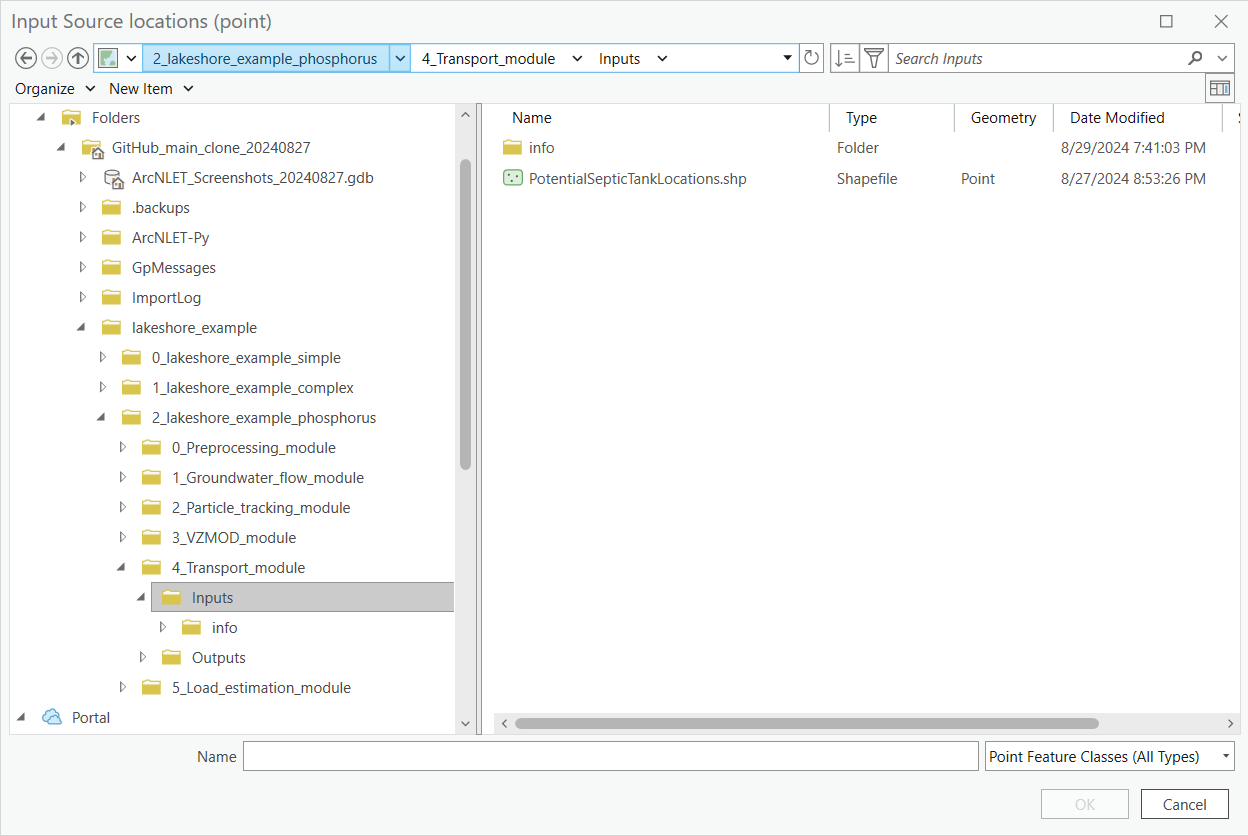Click the OK button

[1085, 804]
